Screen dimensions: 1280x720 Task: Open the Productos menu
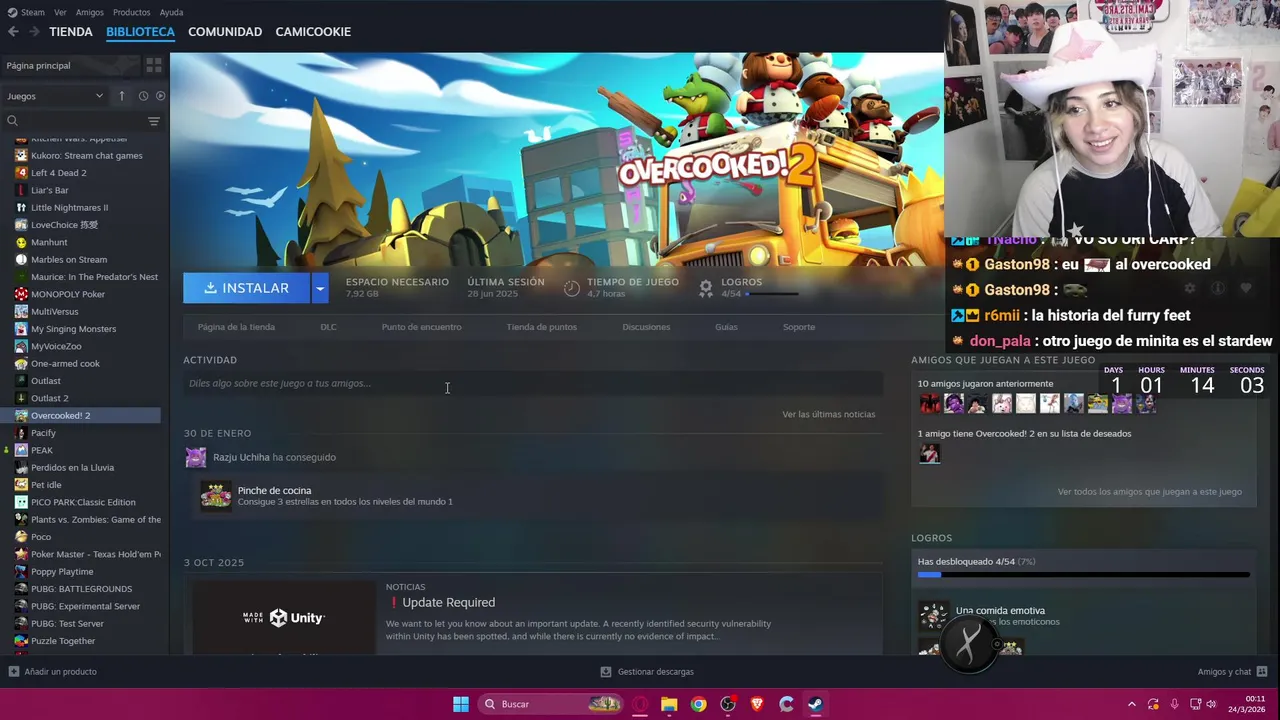point(132,12)
